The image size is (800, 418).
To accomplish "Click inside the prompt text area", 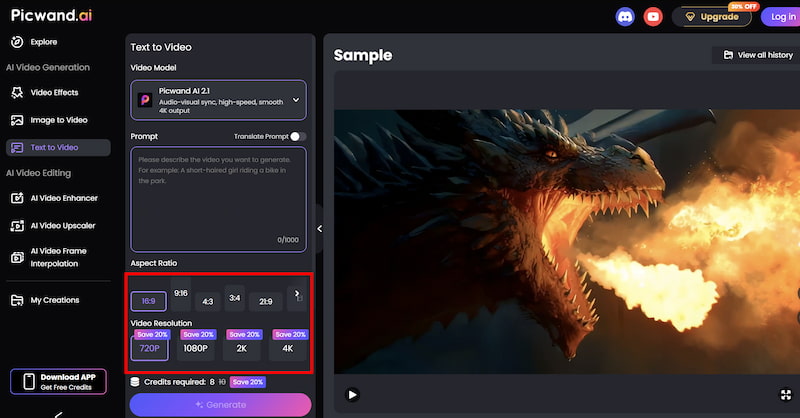I will (x=218, y=195).
